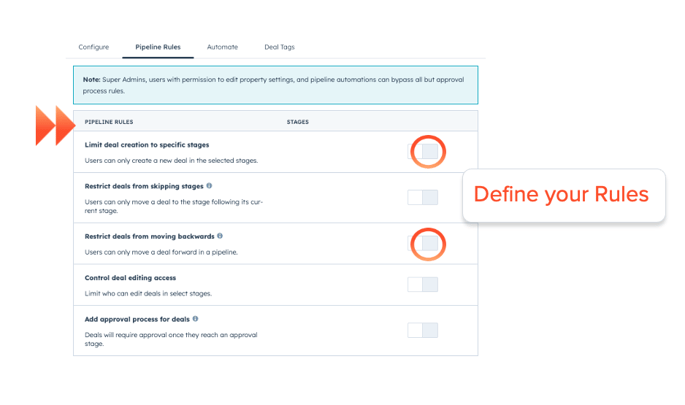Click the STAGES column header

coord(297,122)
